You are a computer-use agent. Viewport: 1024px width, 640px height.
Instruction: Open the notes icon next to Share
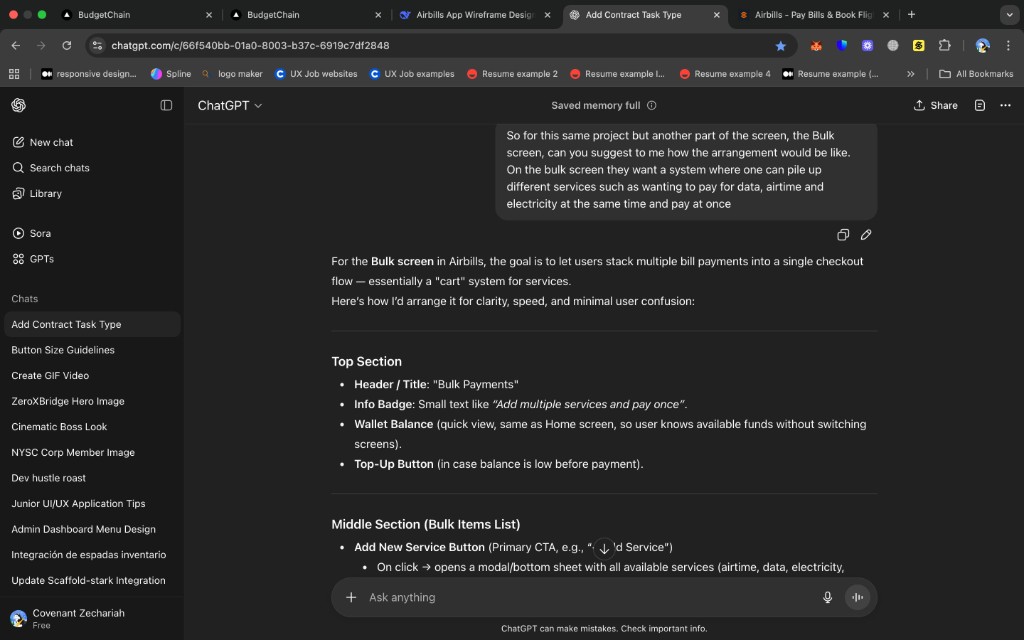pyautogui.click(x=980, y=105)
